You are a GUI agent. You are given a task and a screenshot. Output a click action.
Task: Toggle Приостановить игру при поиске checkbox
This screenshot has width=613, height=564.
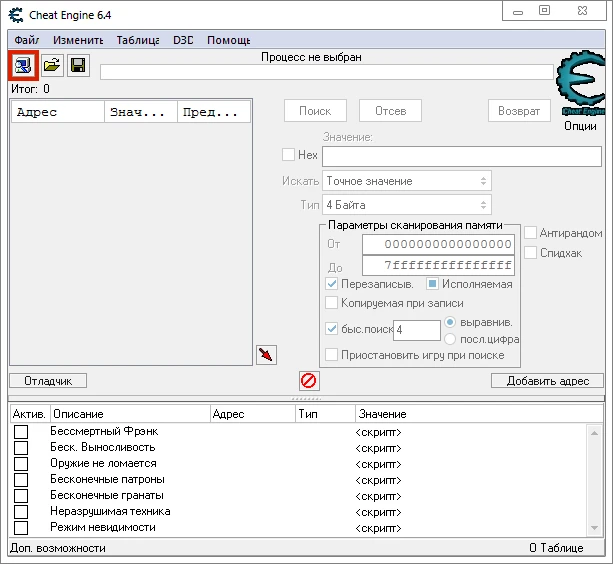332,355
